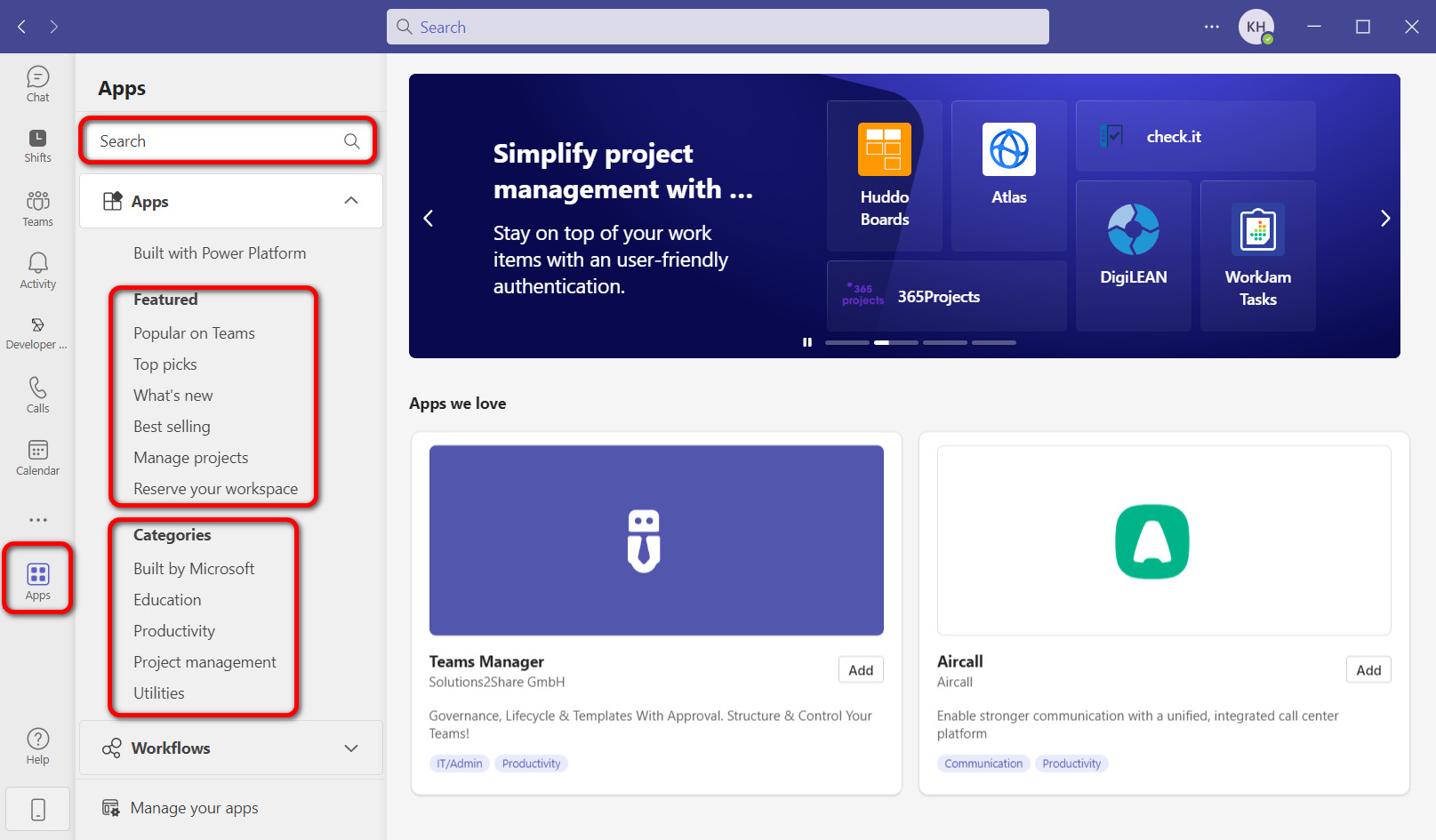Open Teams Manager card thumbnail
1436x840 pixels.
(656, 540)
